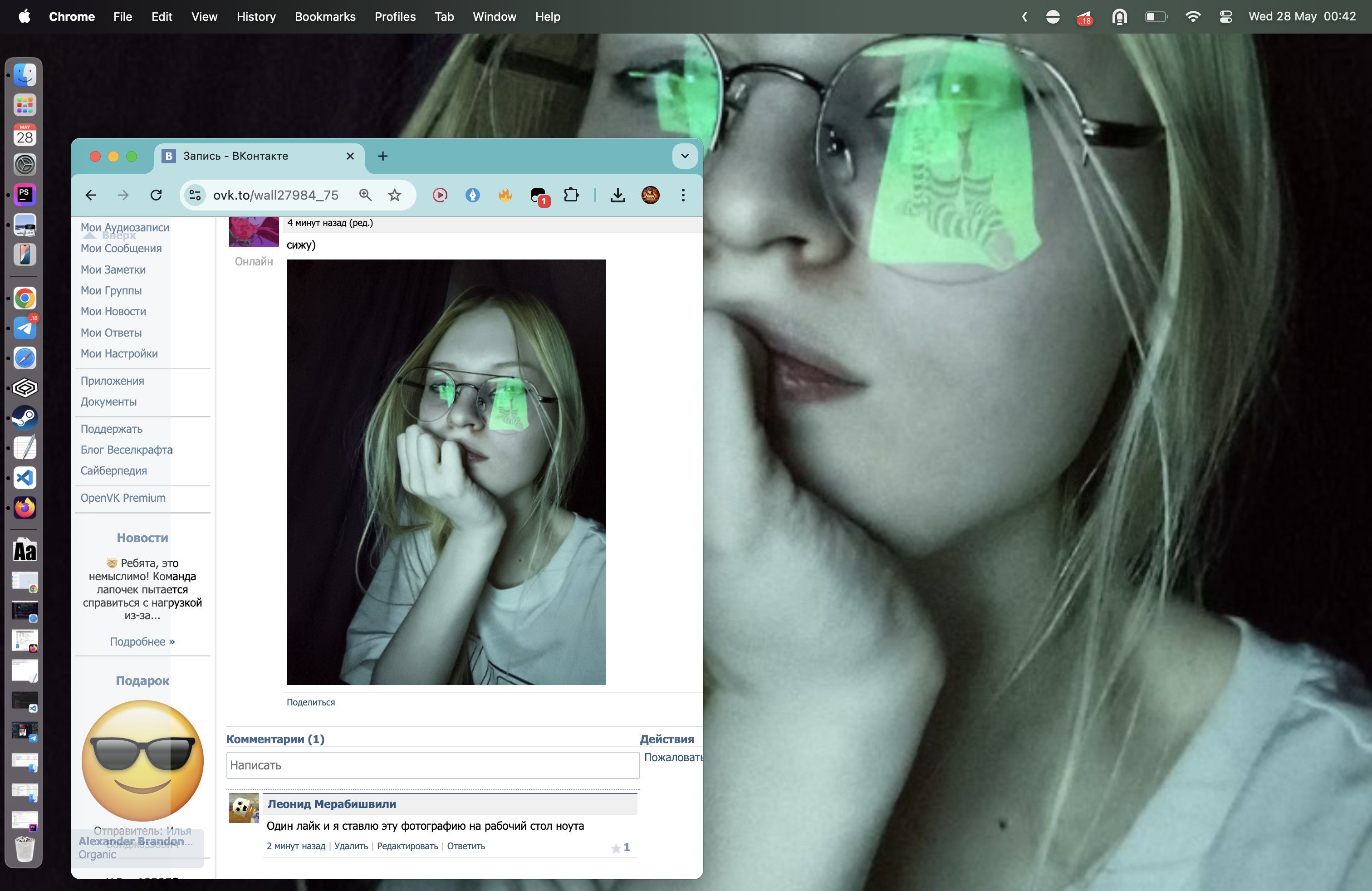The height and width of the screenshot is (891, 1372).
Task: Open macOS Control Center toggle icon
Action: pos(1225,17)
